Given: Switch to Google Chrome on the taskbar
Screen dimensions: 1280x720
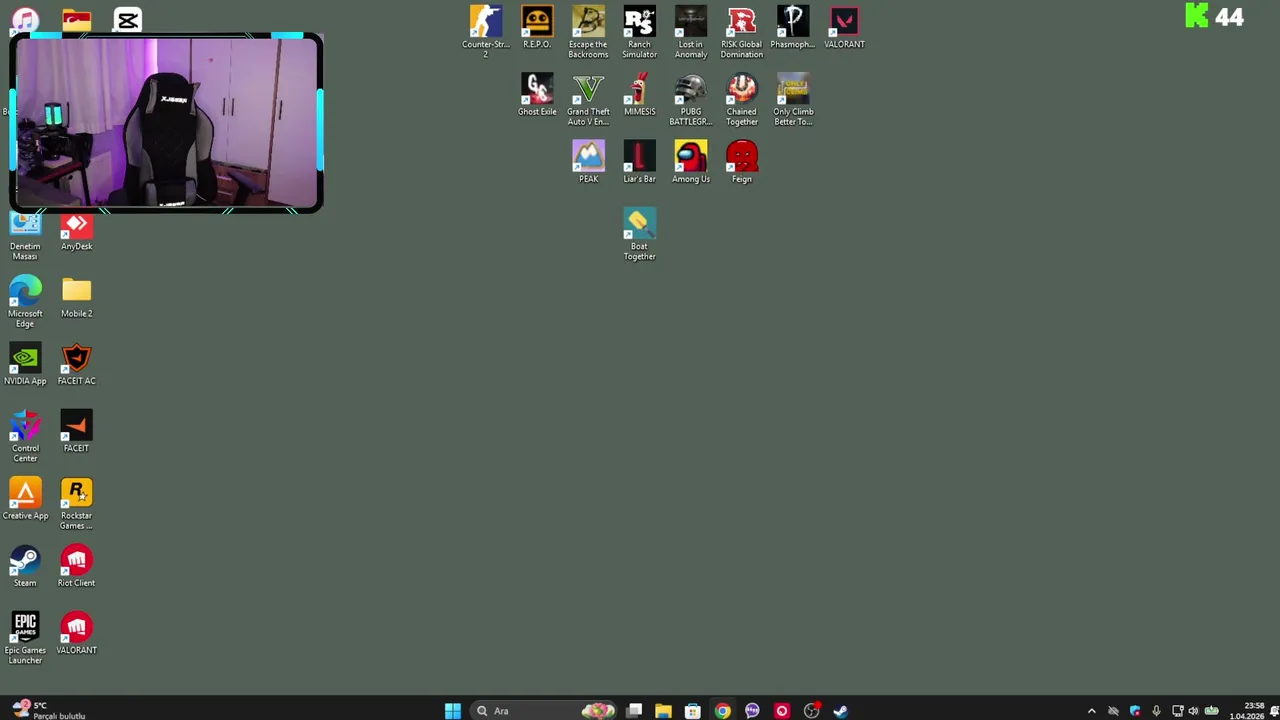Looking at the screenshot, I should coord(722,711).
